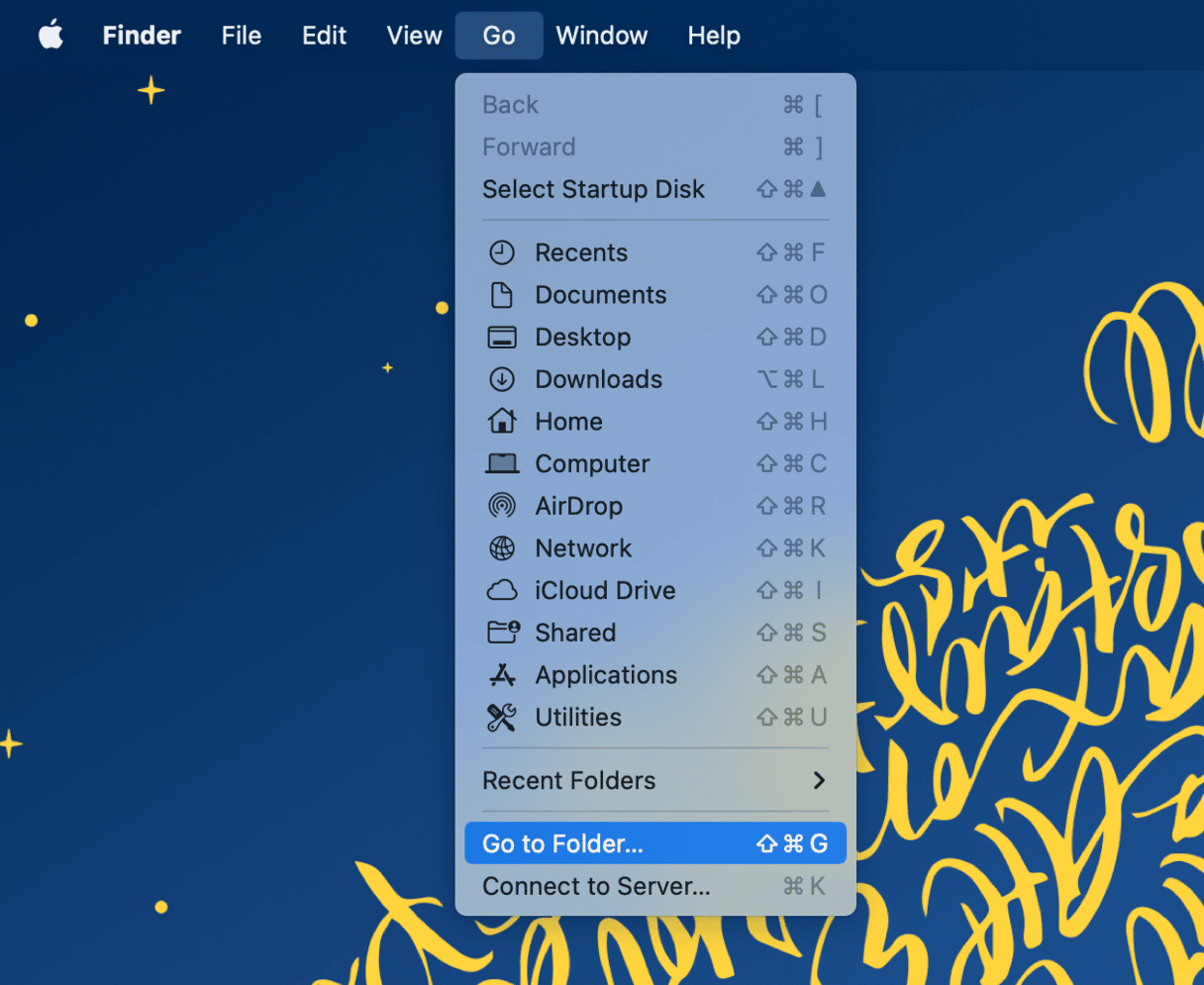Click the Shift-Command-C shortcut hint
1204x985 pixels.
point(791,464)
